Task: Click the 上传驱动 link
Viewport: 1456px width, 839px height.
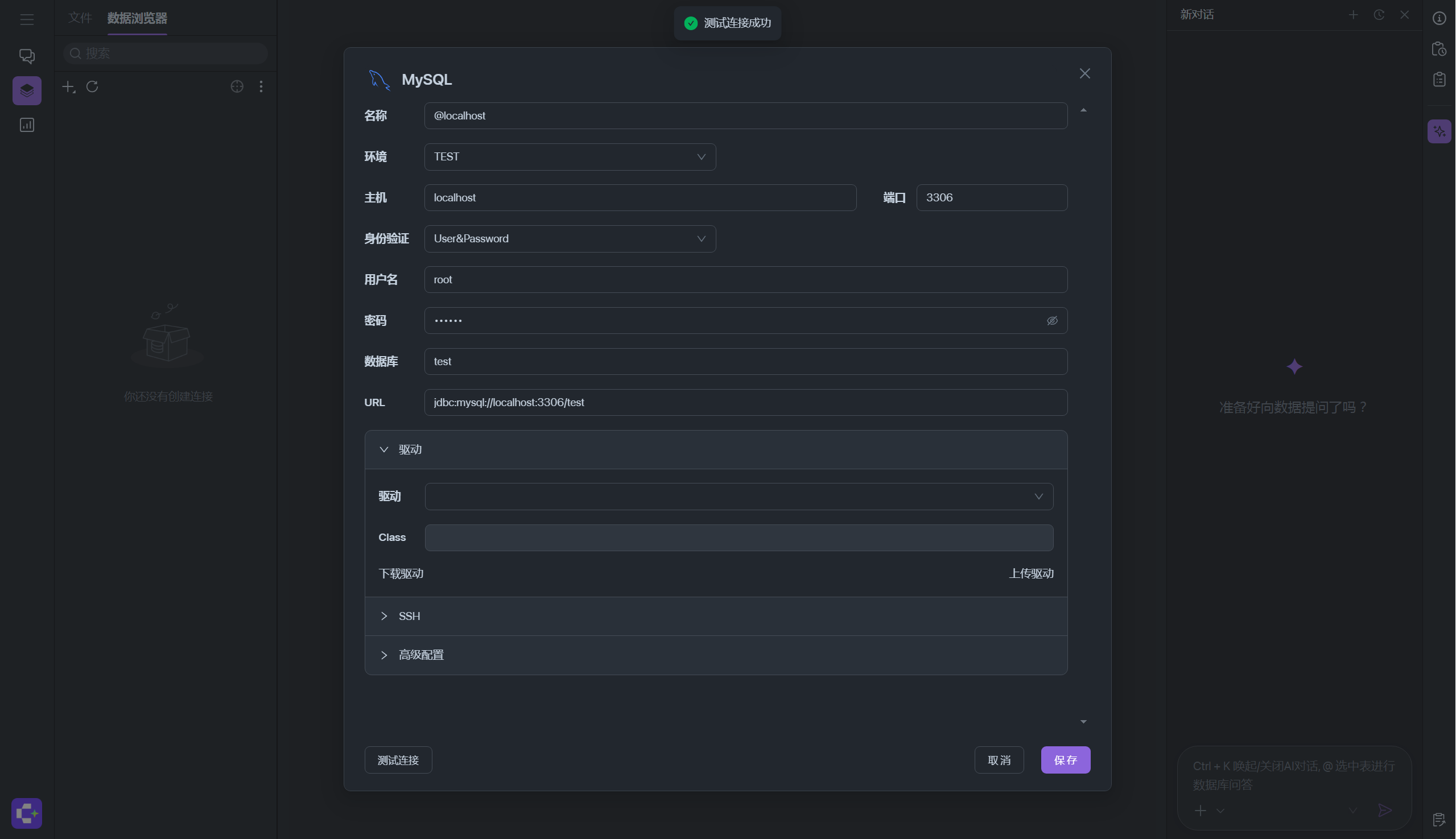Action: click(1031, 573)
